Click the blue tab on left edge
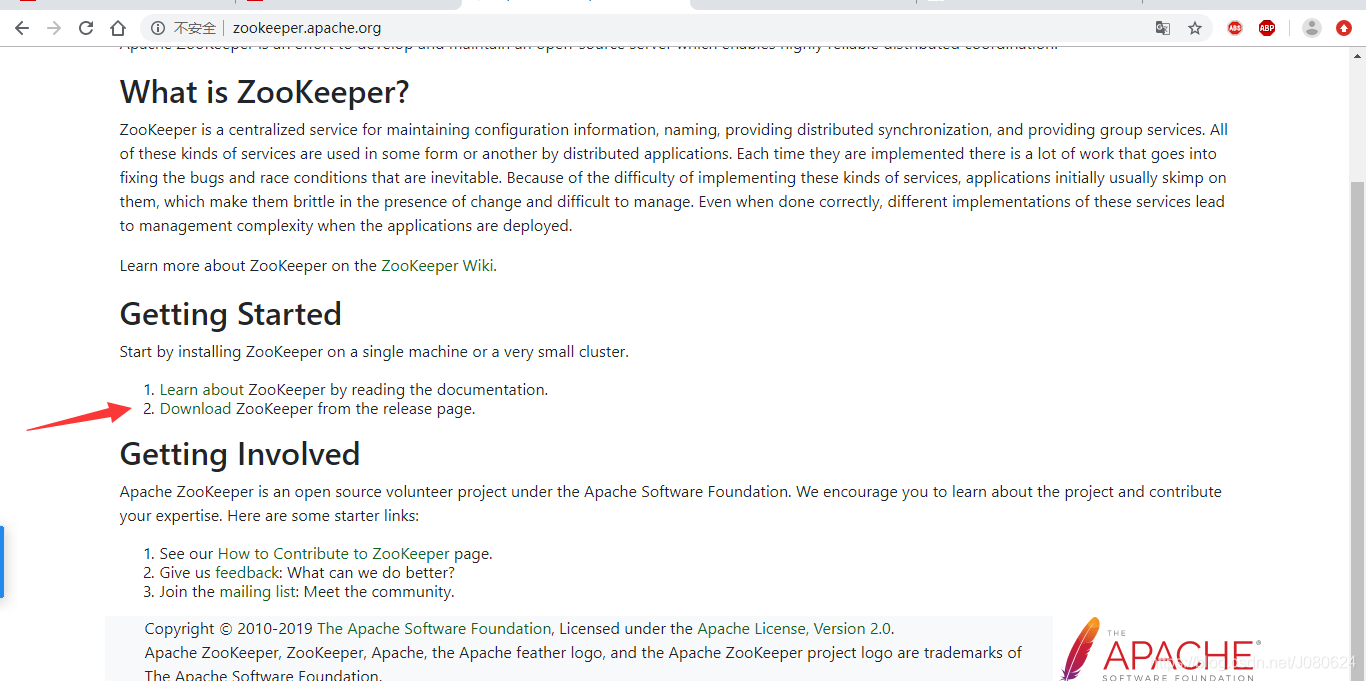Image resolution: width=1366 pixels, height=681 pixels. click(x=2, y=561)
